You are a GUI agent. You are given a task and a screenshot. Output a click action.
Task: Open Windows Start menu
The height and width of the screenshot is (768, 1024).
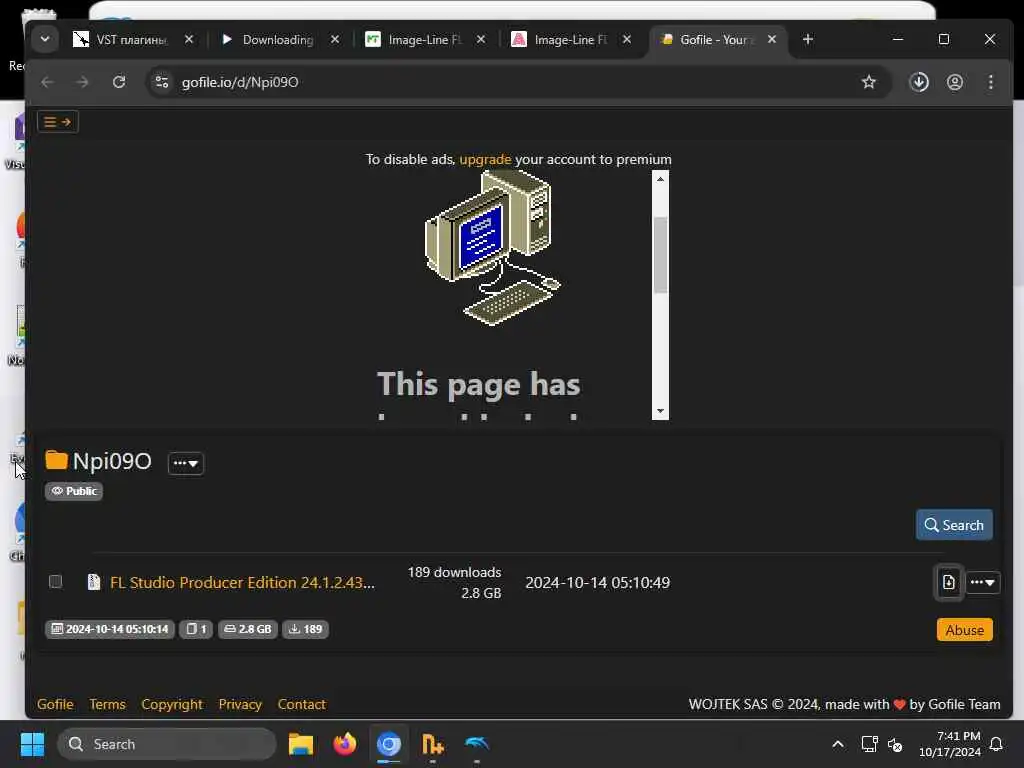click(x=32, y=744)
